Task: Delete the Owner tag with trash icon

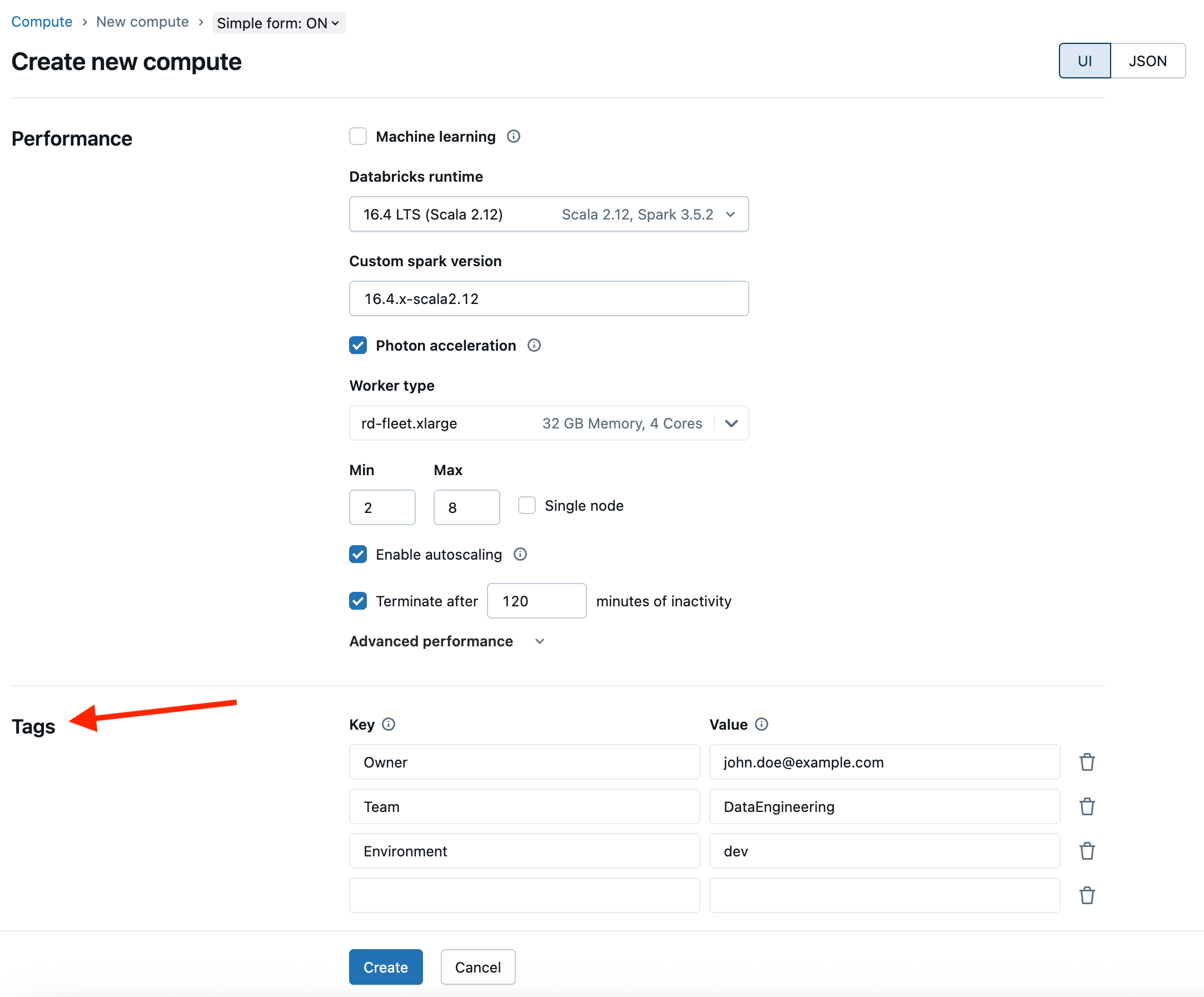Action: coord(1087,762)
